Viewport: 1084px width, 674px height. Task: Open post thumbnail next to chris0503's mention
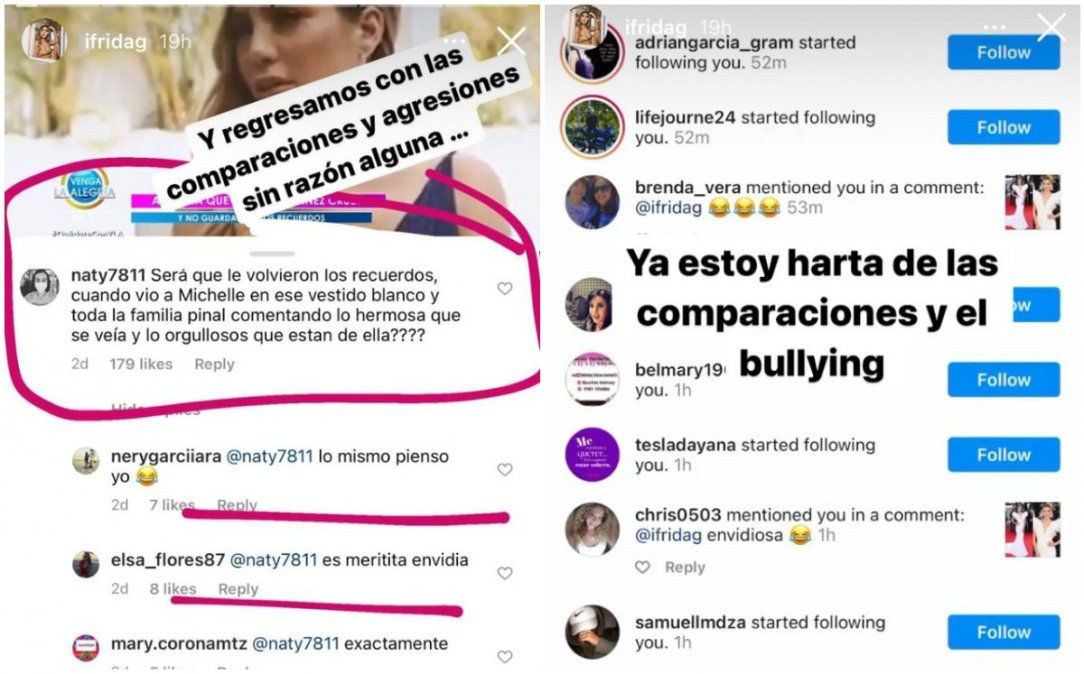pos(1032,530)
